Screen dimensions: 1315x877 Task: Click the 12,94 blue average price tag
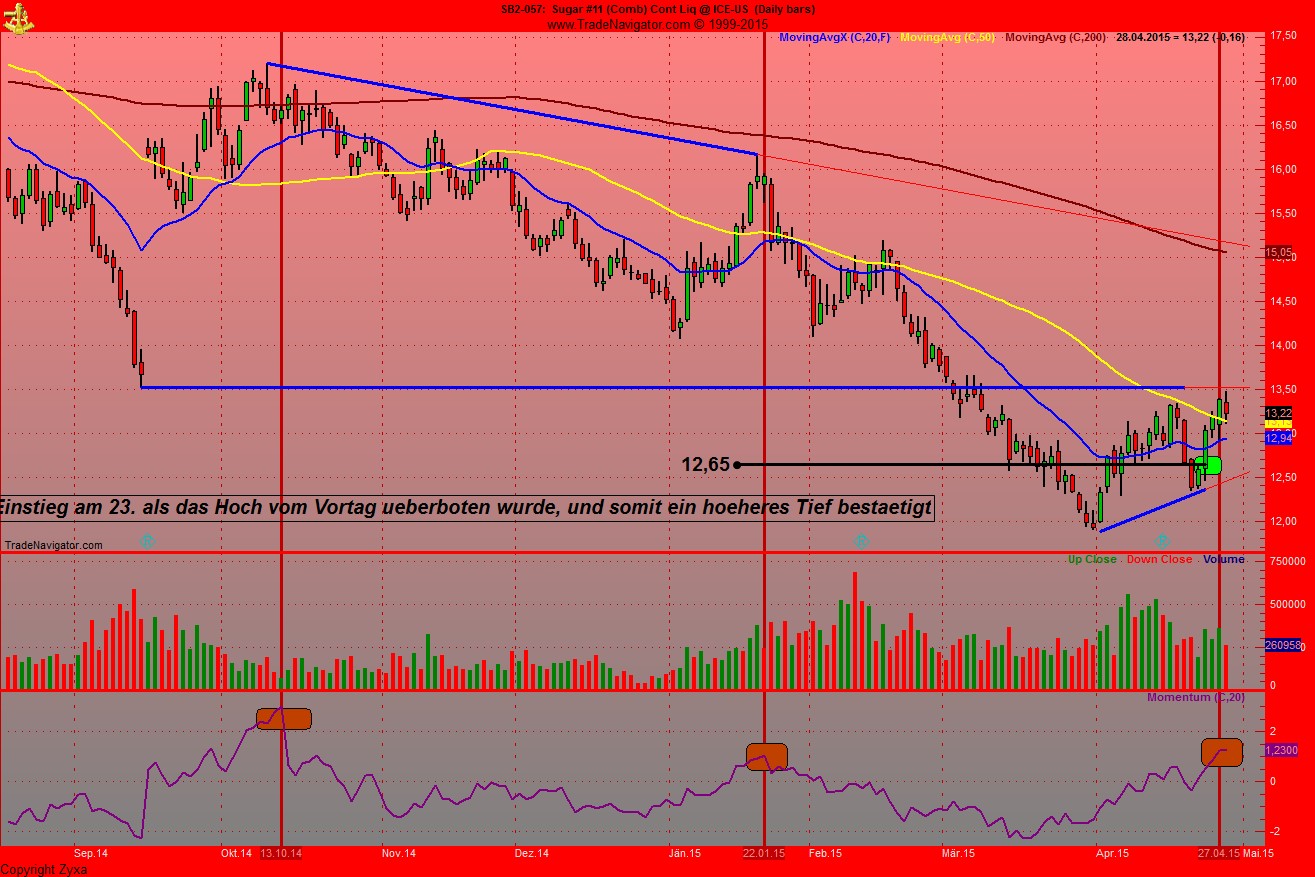pos(1278,438)
